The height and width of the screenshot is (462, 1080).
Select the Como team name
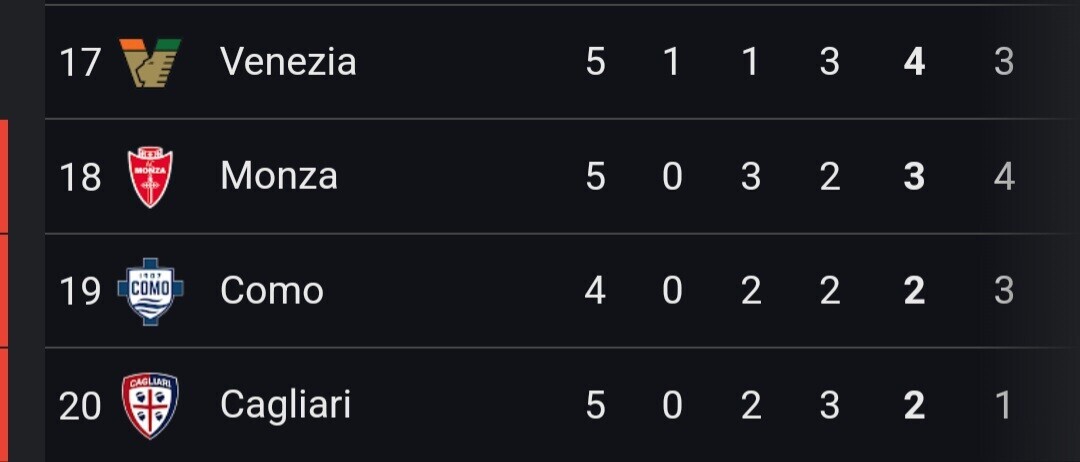click(x=272, y=291)
